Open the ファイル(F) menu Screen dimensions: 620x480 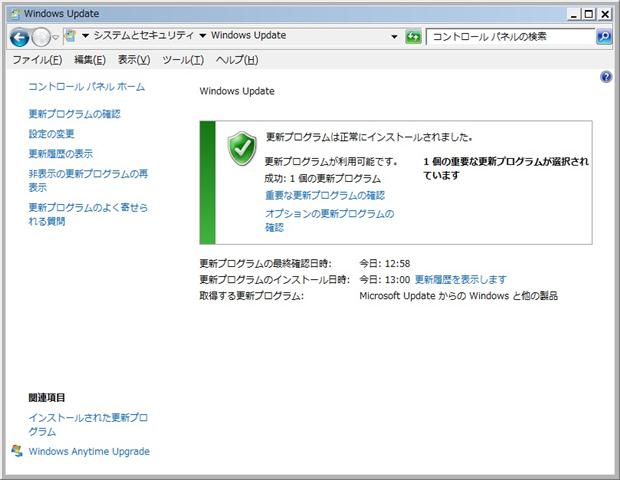click(x=38, y=60)
